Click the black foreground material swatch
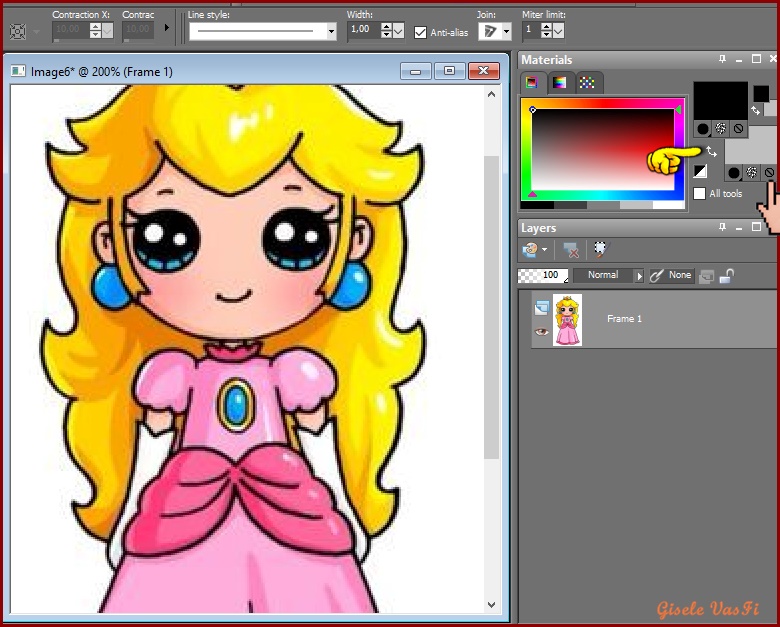780x627 pixels. coord(720,101)
